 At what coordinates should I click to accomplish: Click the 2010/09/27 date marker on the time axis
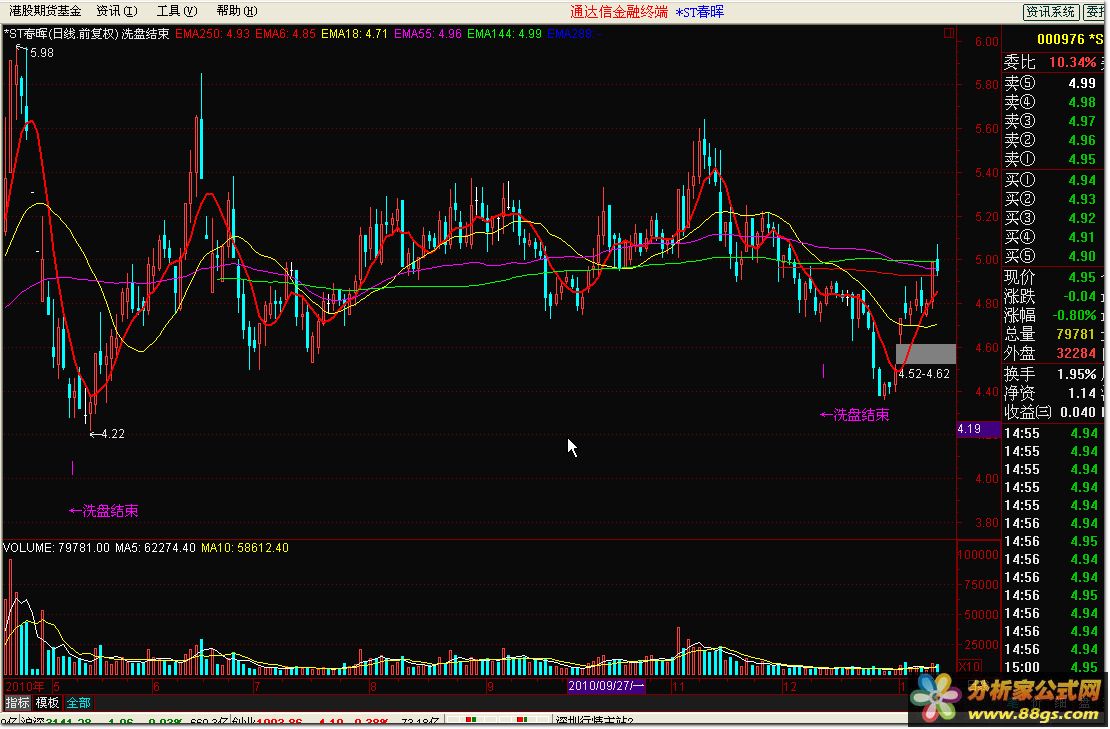click(x=607, y=686)
